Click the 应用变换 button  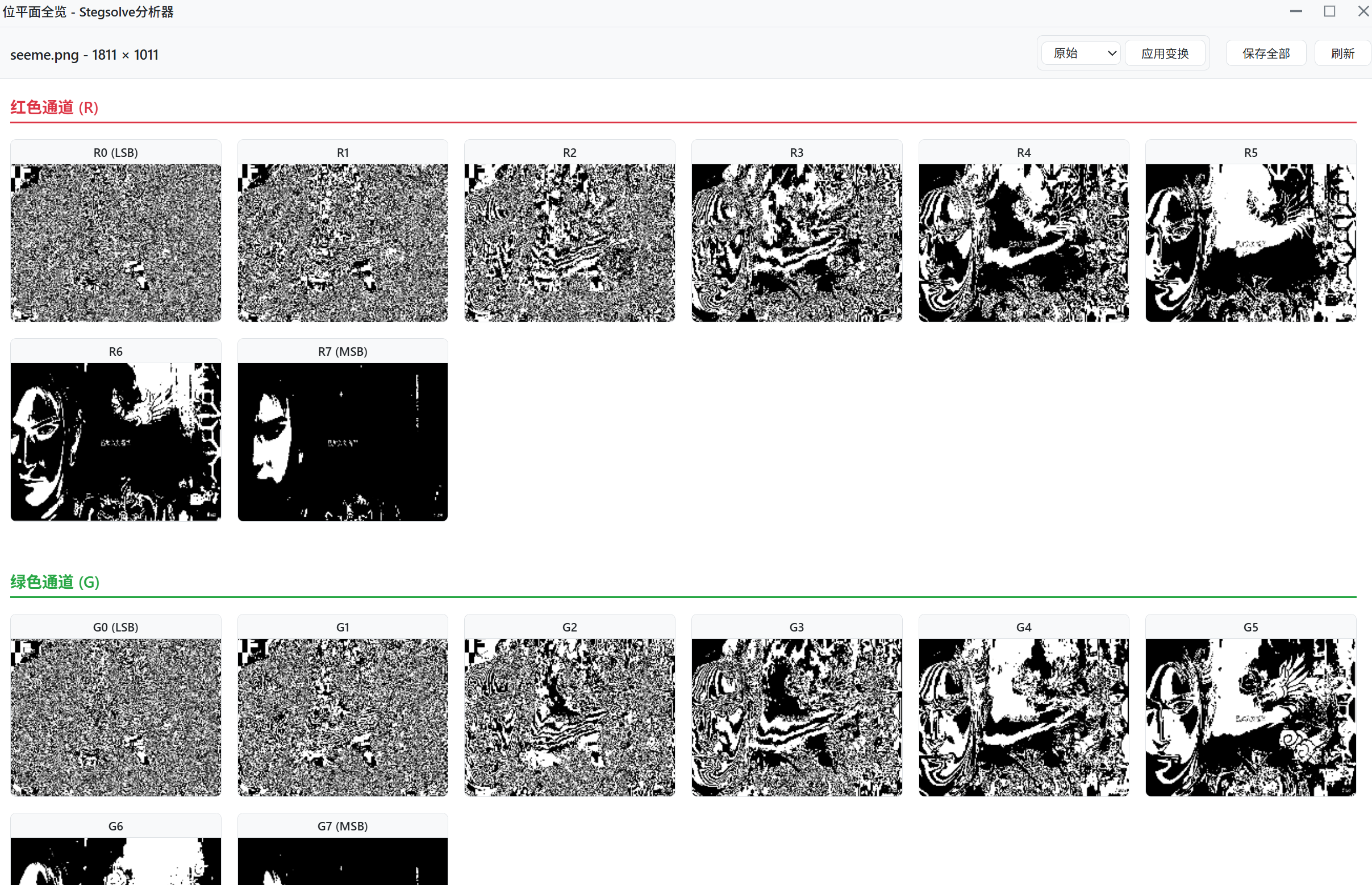click(x=1164, y=53)
